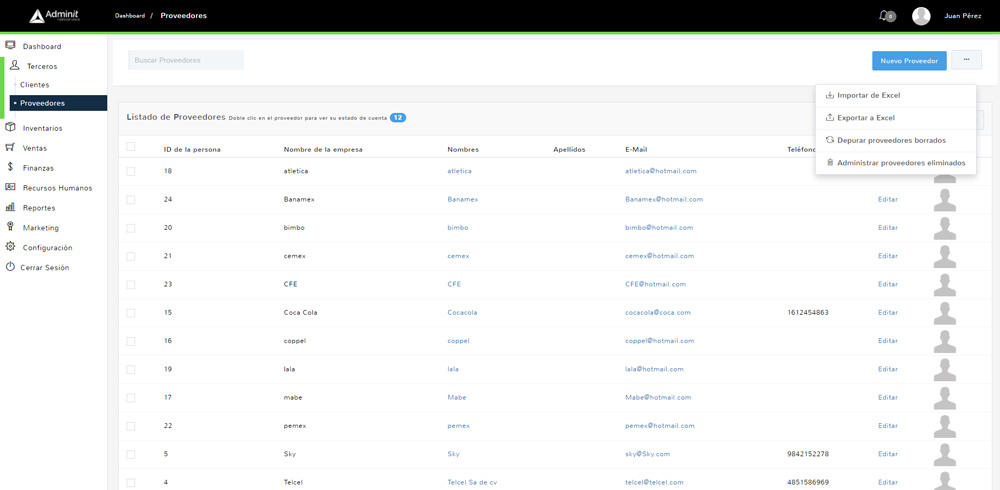The height and width of the screenshot is (490, 1000).
Task: Open the user profile avatar
Action: [x=921, y=16]
